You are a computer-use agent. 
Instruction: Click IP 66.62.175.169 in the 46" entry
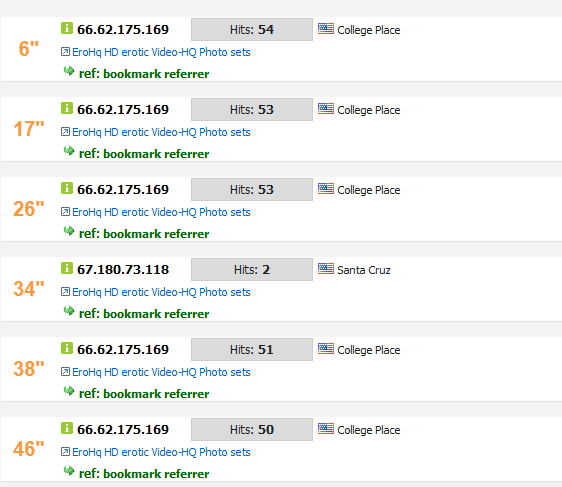[x=123, y=429]
